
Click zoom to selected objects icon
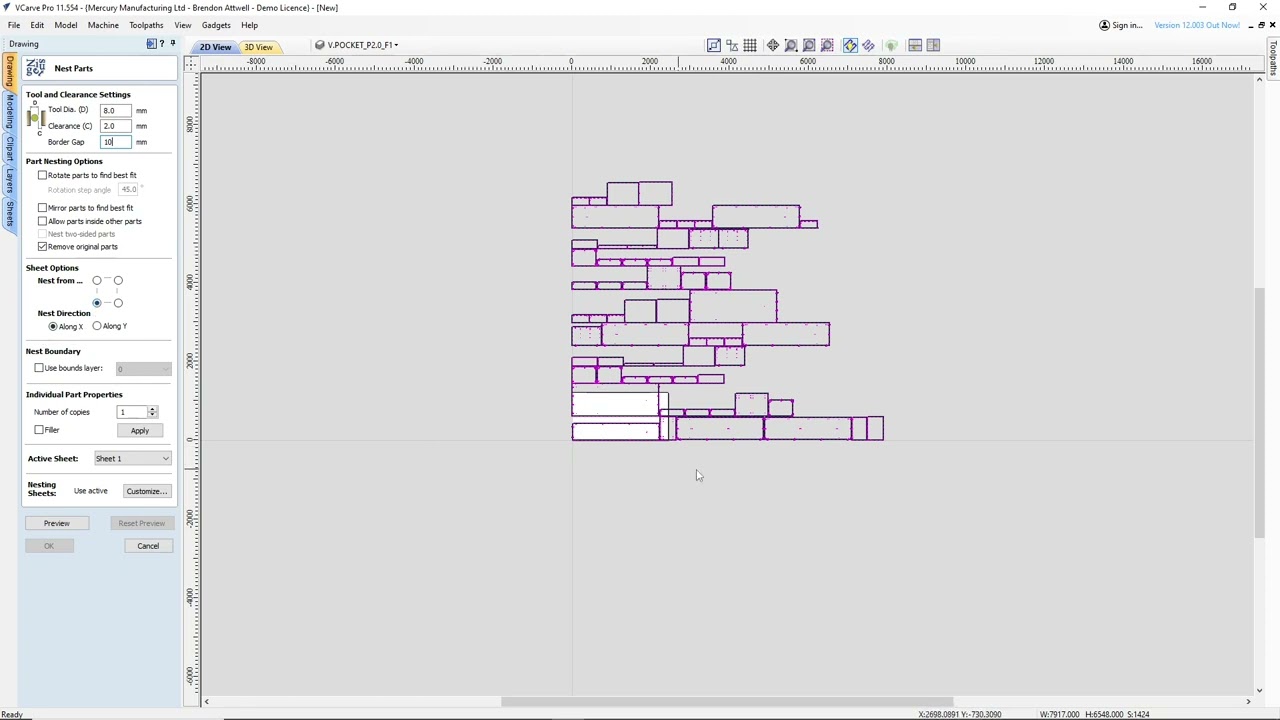827,45
